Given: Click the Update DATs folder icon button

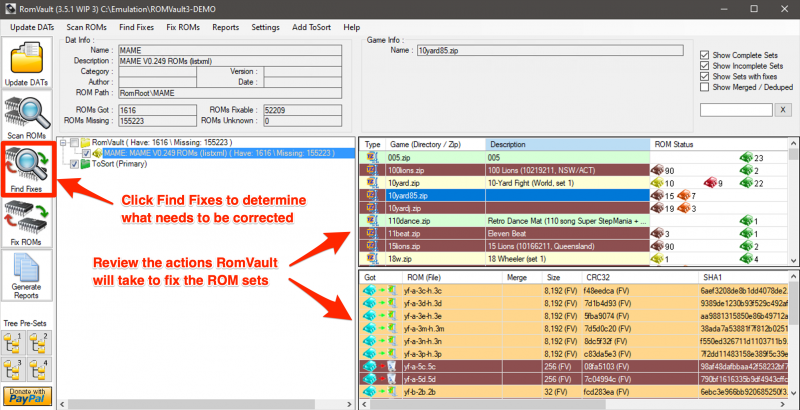Looking at the screenshot, I should [x=27, y=62].
